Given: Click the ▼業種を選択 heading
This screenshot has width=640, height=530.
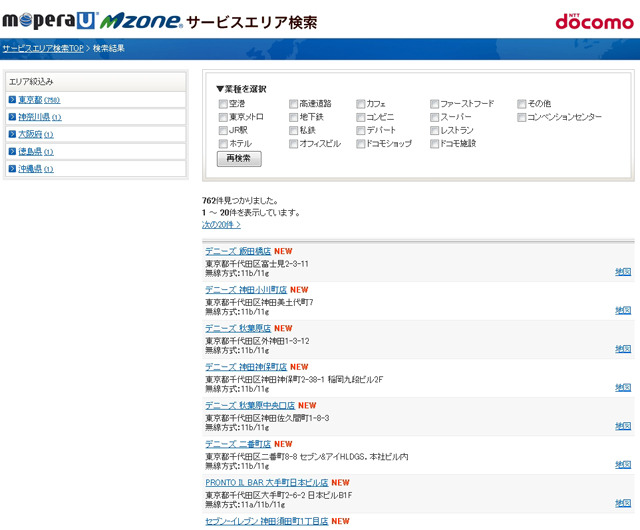Looking at the screenshot, I should [x=241, y=89].
